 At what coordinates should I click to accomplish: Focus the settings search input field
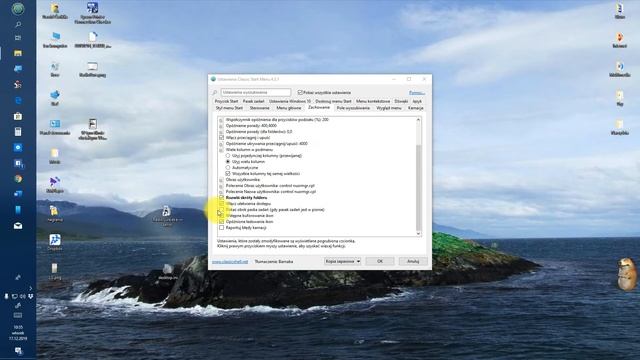tap(256, 93)
